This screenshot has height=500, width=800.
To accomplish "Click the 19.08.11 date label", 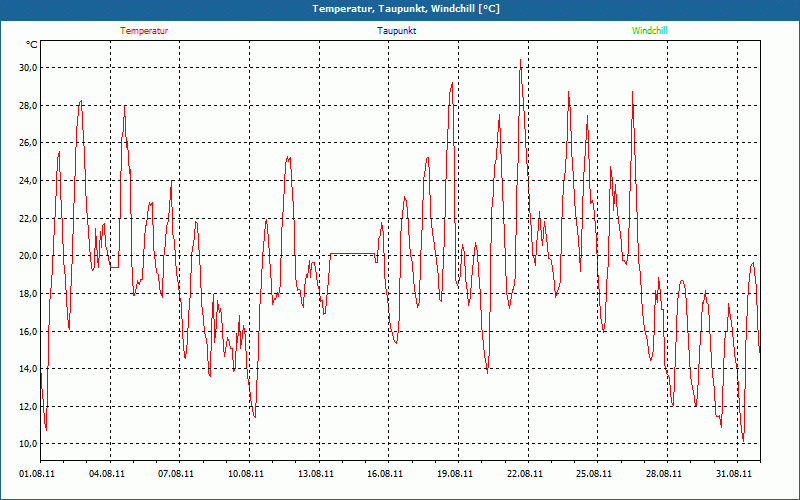I will 455,473.
